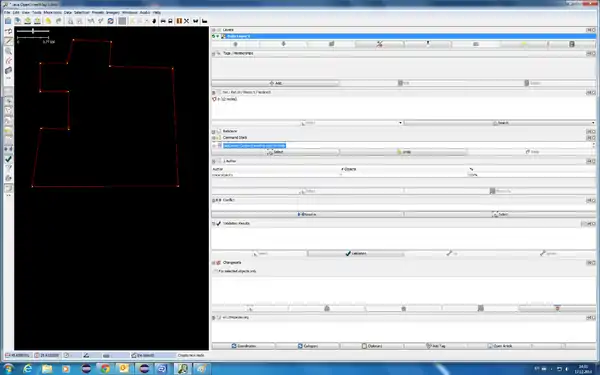This screenshot has height=375, width=600.
Task: Open the Search dropdown arrow in selection panel
Action: (593, 123)
